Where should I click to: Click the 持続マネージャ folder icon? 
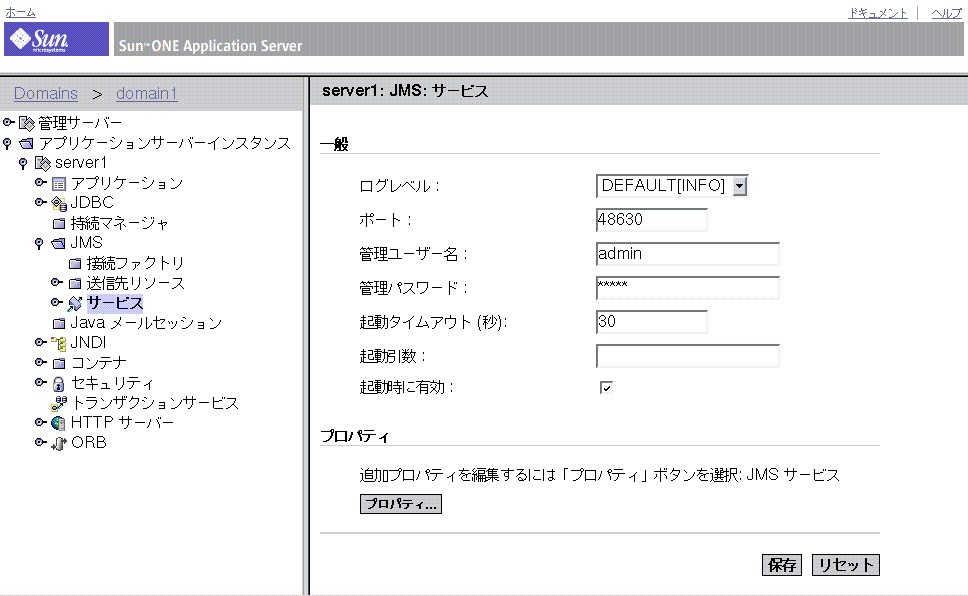[x=59, y=224]
